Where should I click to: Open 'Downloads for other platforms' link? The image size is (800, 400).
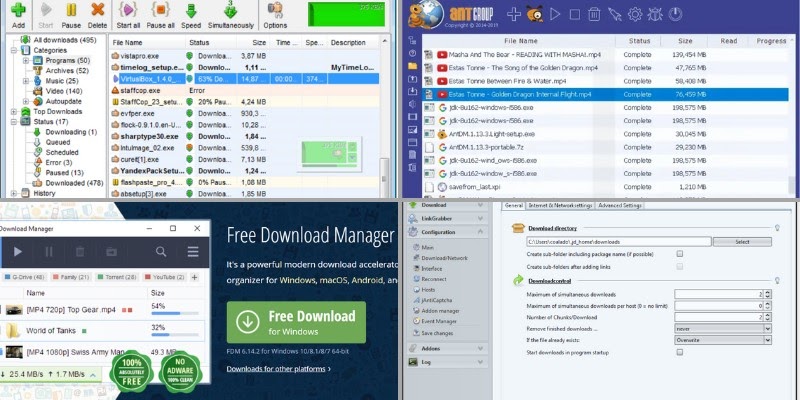point(279,369)
